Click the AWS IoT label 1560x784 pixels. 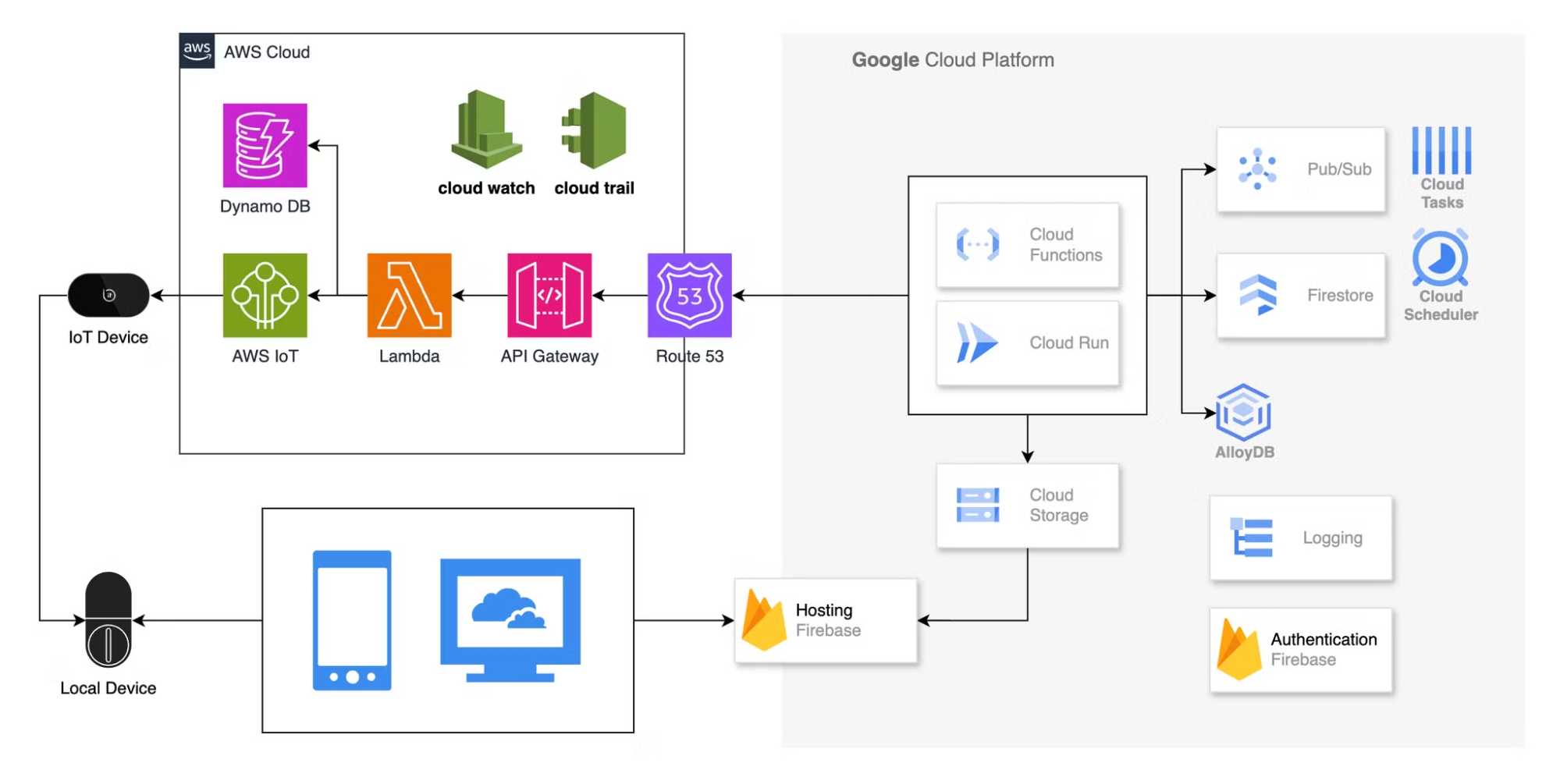coord(265,356)
